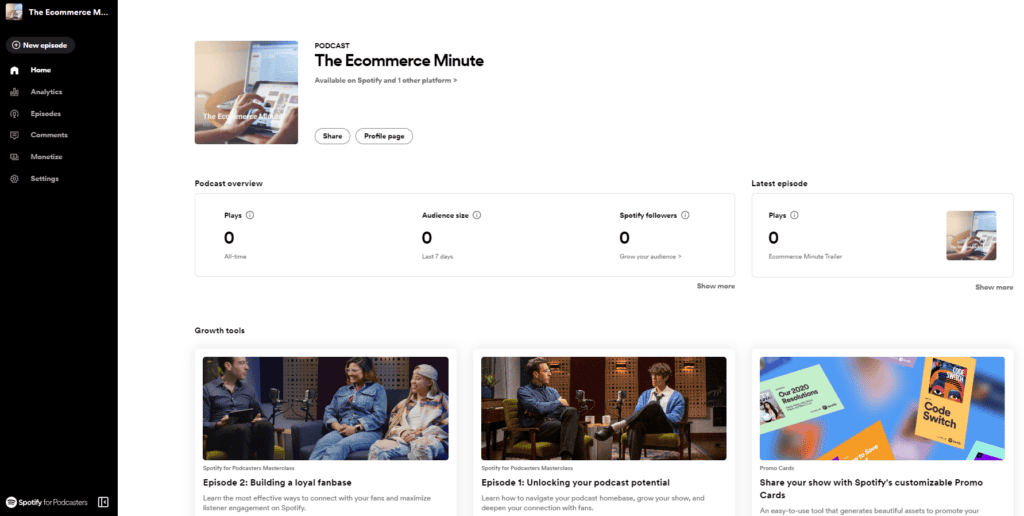Viewport: 1024px width, 516px height.
Task: Click info icon next to Spotify followers
Action: coord(685,215)
